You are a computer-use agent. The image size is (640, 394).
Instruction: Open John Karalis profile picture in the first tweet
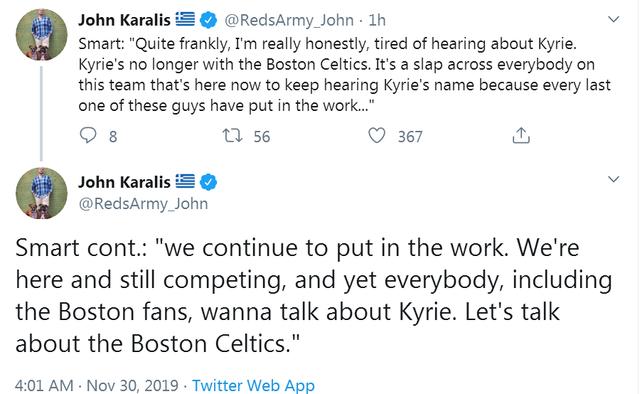click(x=41, y=34)
